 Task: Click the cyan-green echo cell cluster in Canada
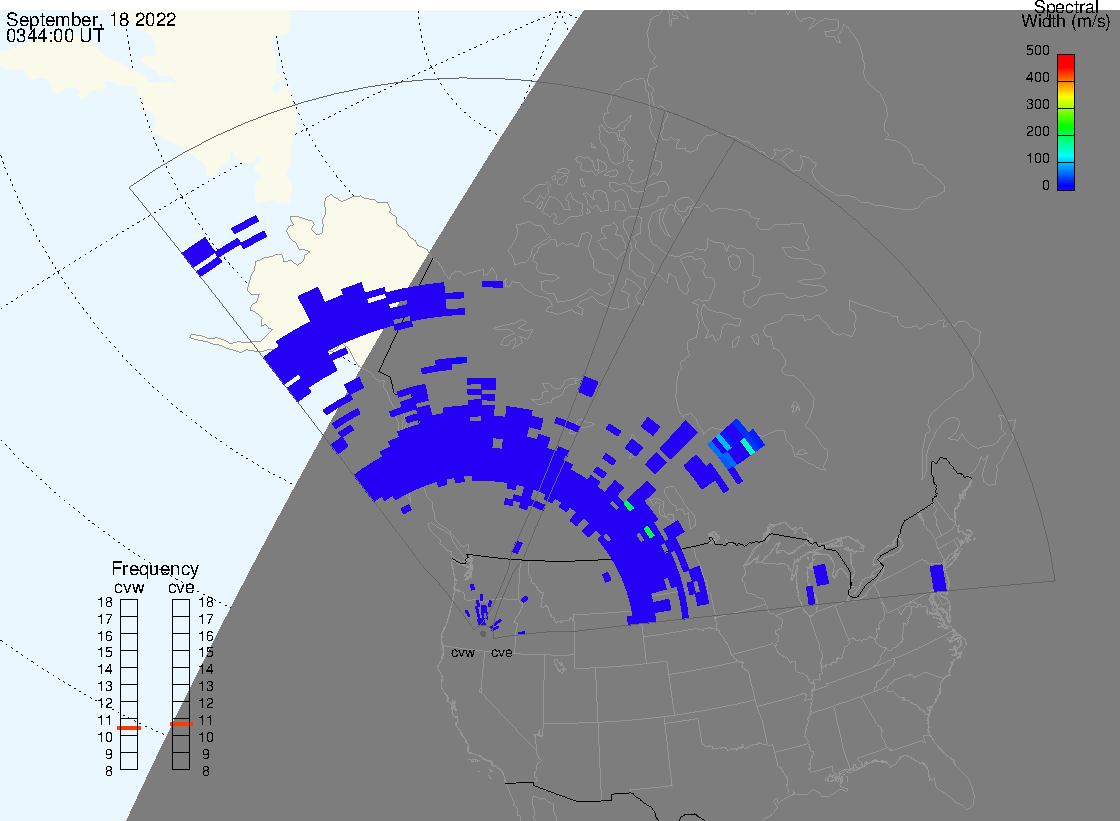point(736,444)
